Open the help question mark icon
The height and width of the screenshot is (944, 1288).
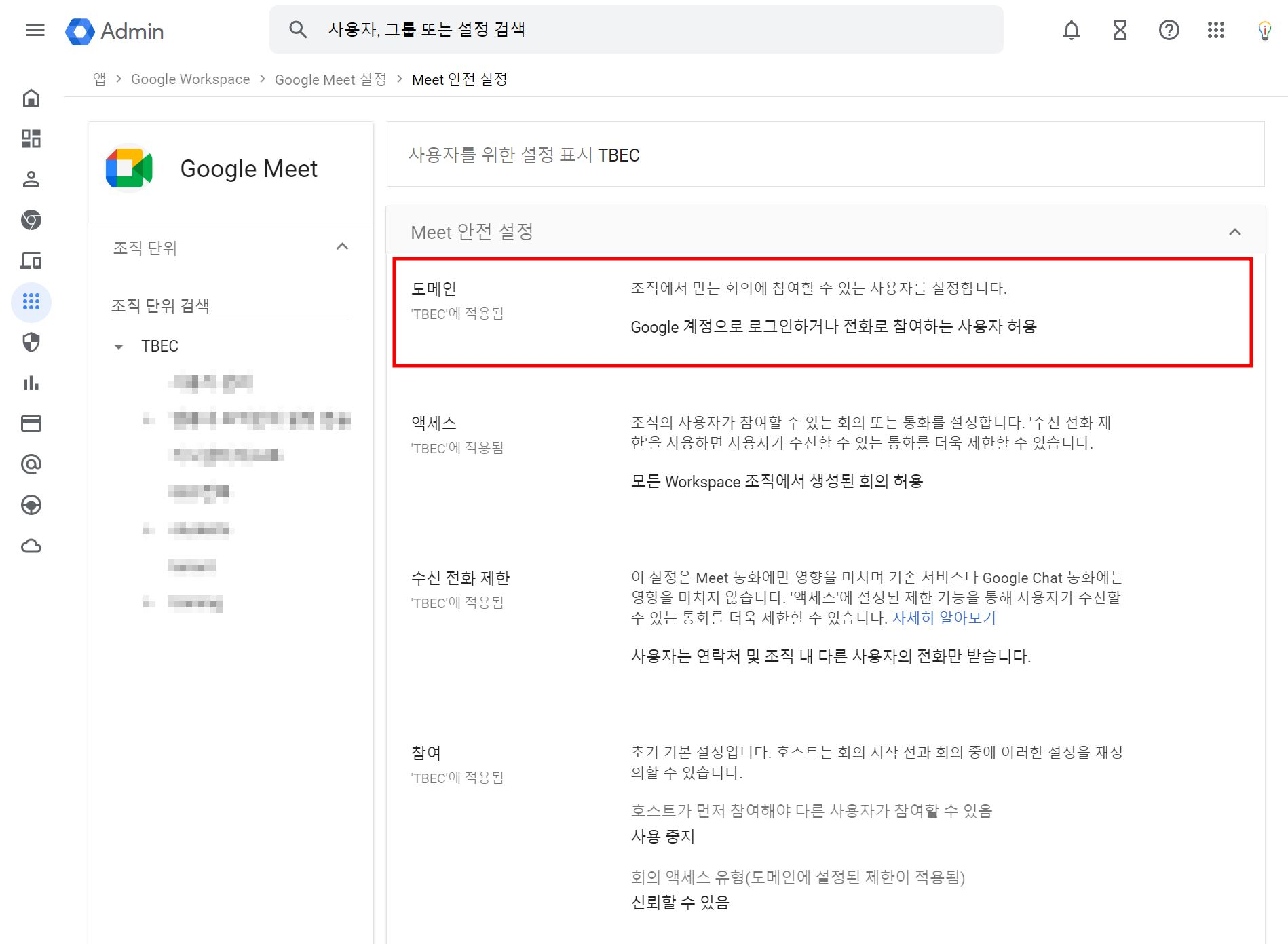pos(1169,30)
